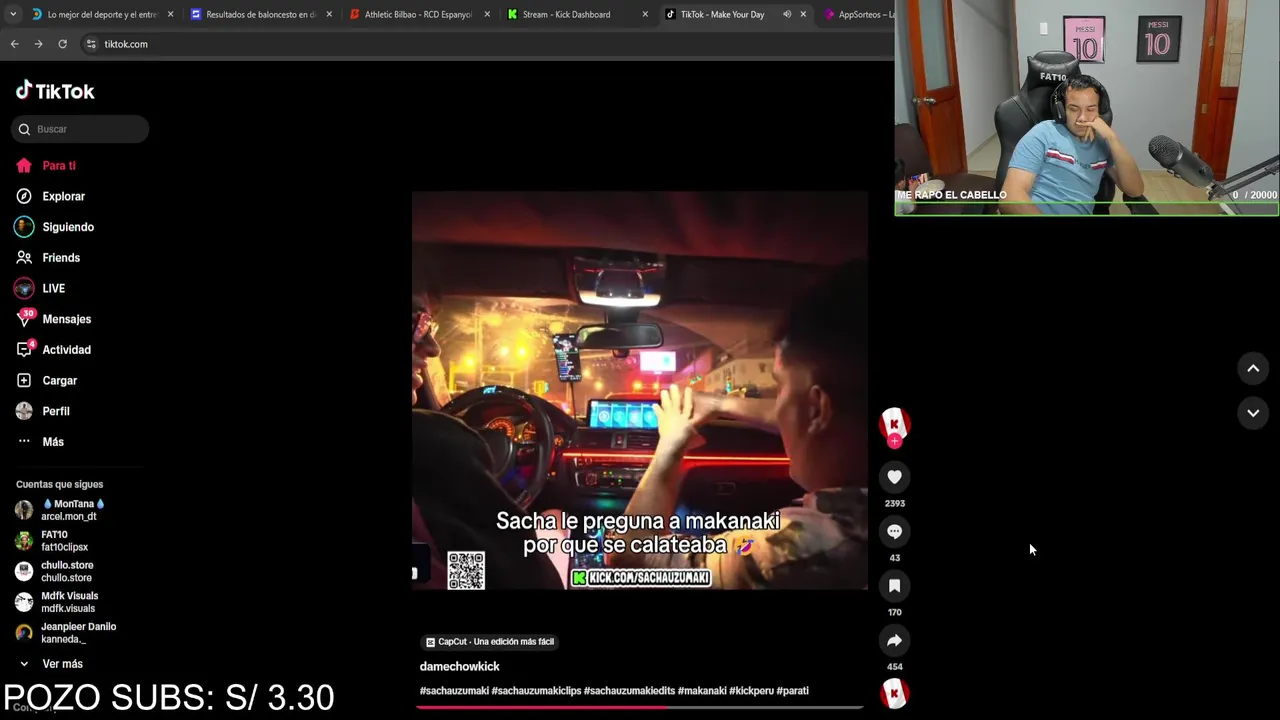Save video with bookmark icon
This screenshot has height=720, width=1280.
tap(894, 586)
